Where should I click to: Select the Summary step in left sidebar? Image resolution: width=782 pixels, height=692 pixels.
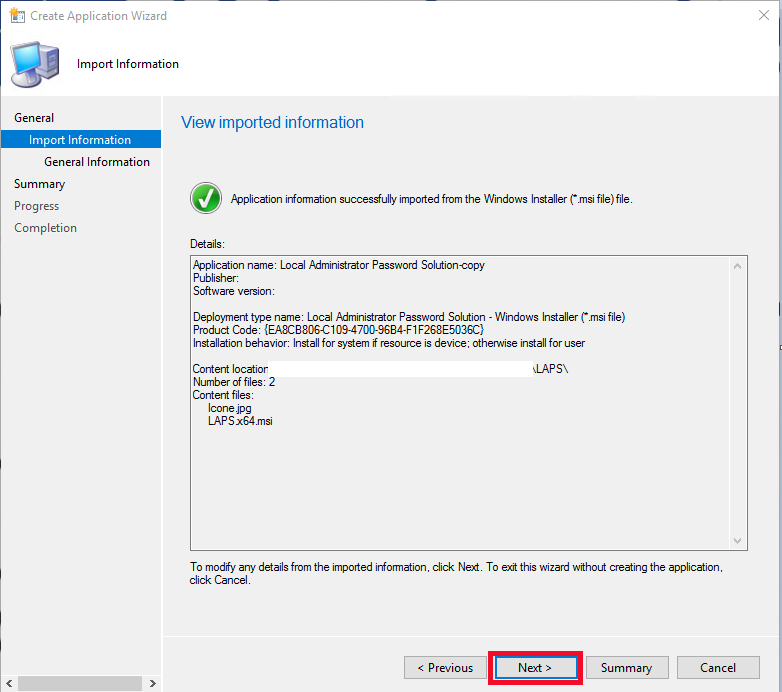[39, 184]
